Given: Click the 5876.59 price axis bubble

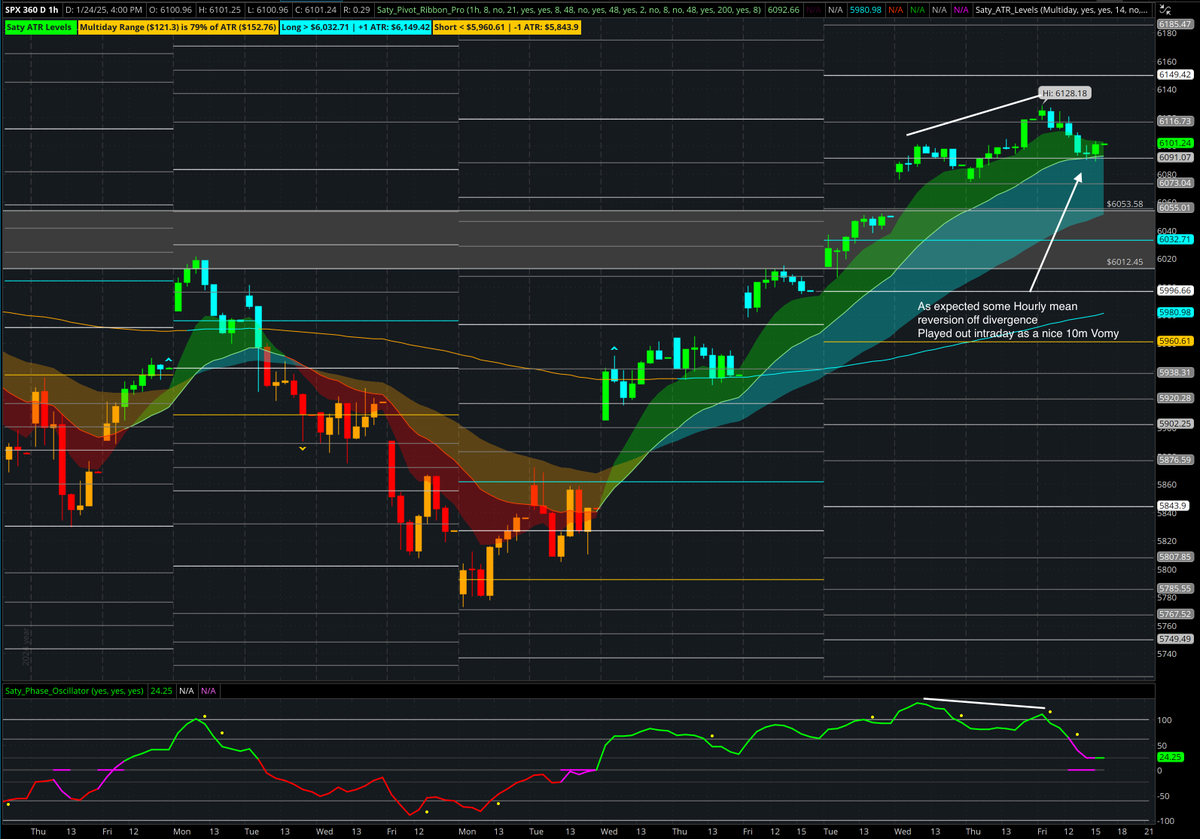Looking at the screenshot, I should click(1174, 460).
